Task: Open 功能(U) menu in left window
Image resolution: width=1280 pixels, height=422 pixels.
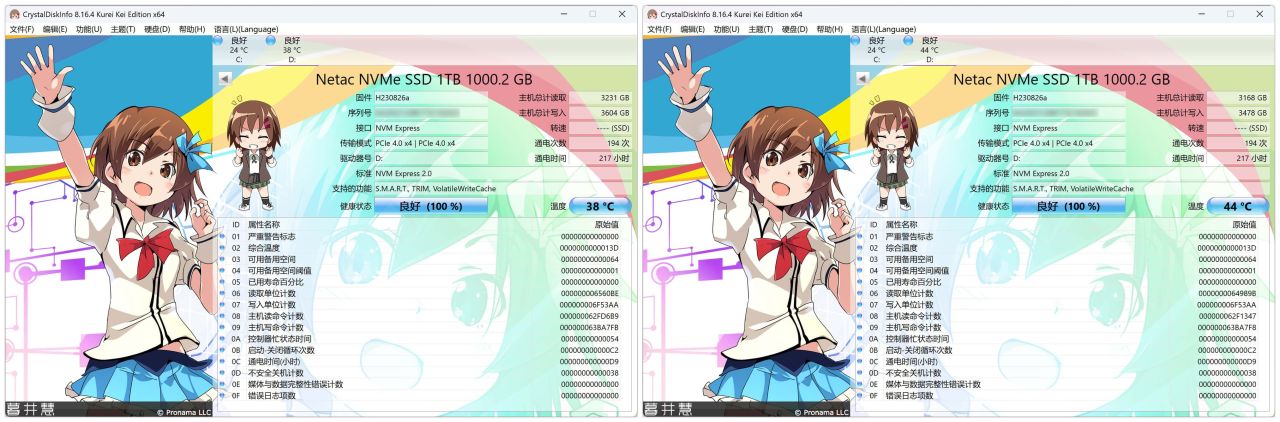Action: 89,30
